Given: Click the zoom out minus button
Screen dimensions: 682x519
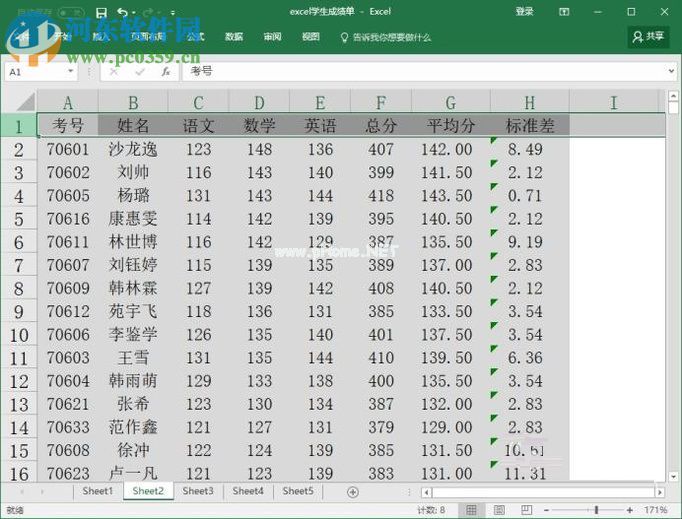Looking at the screenshot, I should click(547, 510).
